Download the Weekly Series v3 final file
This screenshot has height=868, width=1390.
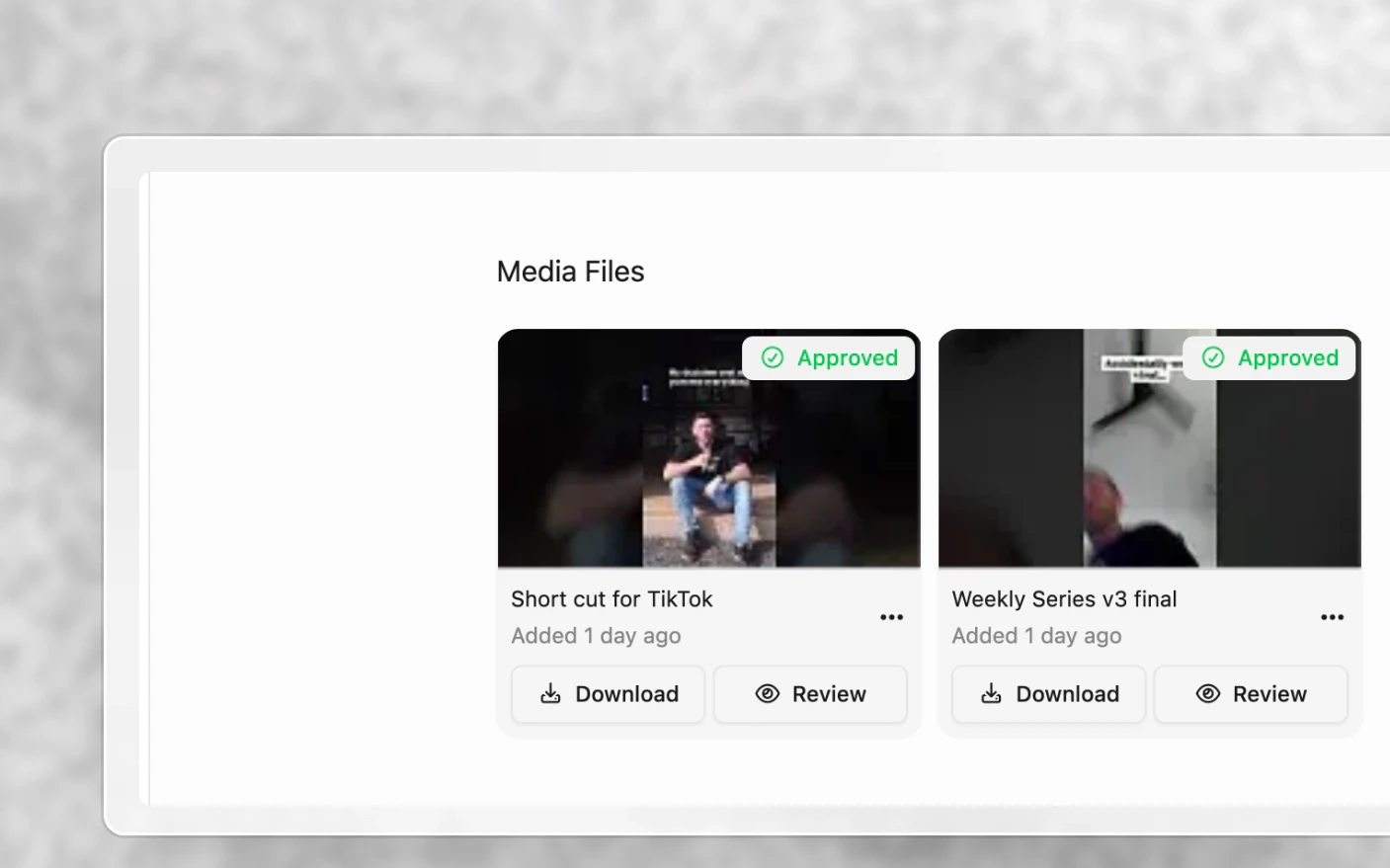tap(1048, 694)
